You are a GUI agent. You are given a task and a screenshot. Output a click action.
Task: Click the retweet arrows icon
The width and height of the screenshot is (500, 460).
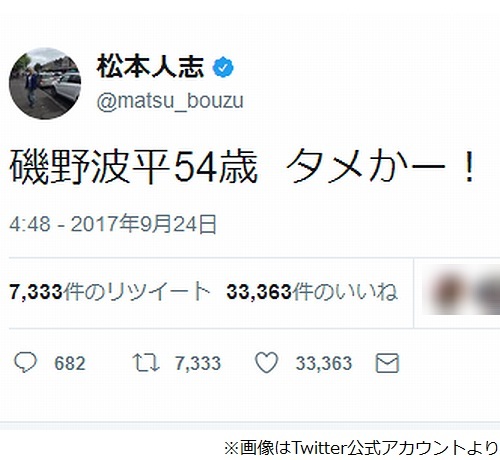[x=146, y=363]
